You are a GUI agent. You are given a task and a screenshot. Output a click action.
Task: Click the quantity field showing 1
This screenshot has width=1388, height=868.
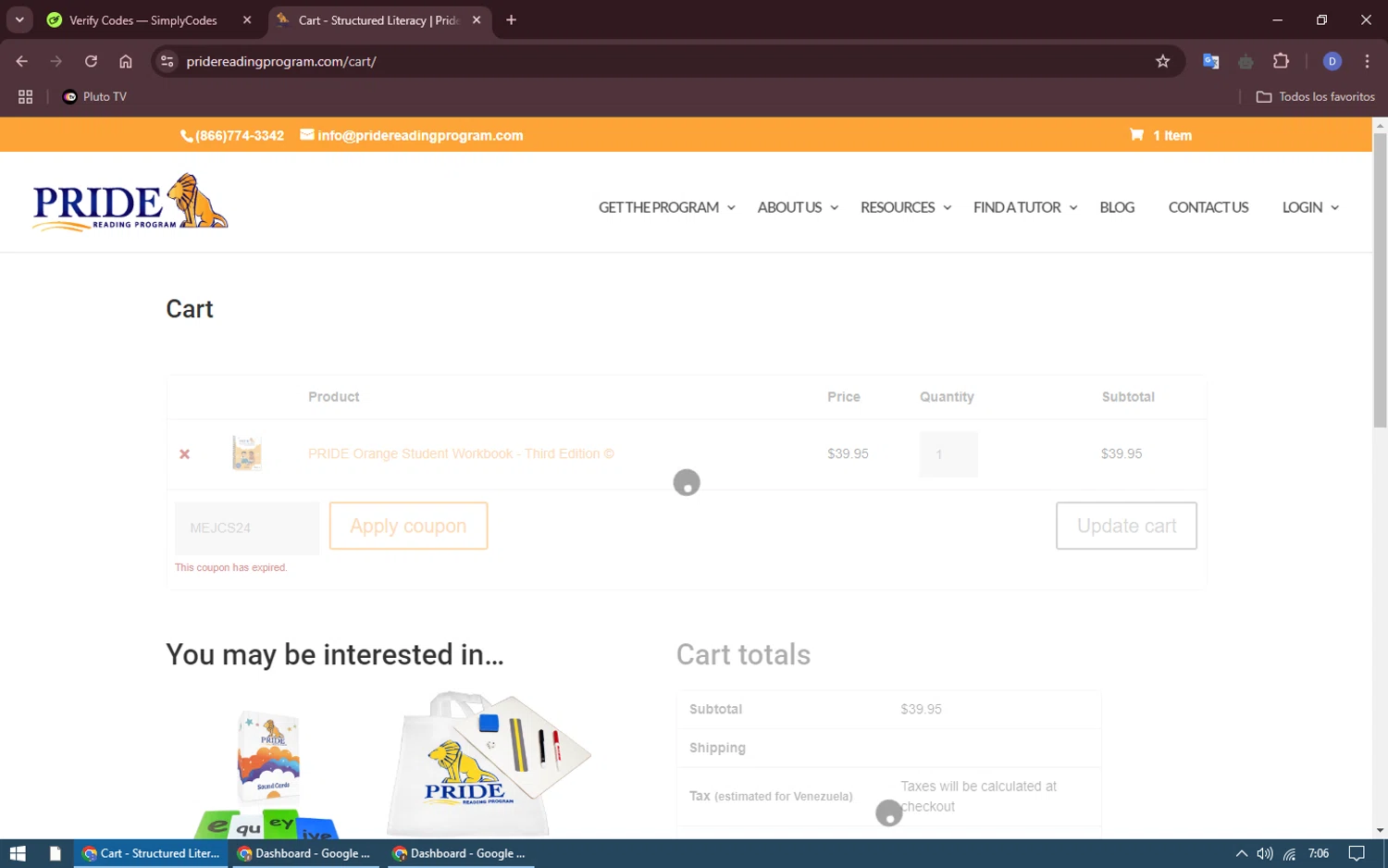pos(948,454)
